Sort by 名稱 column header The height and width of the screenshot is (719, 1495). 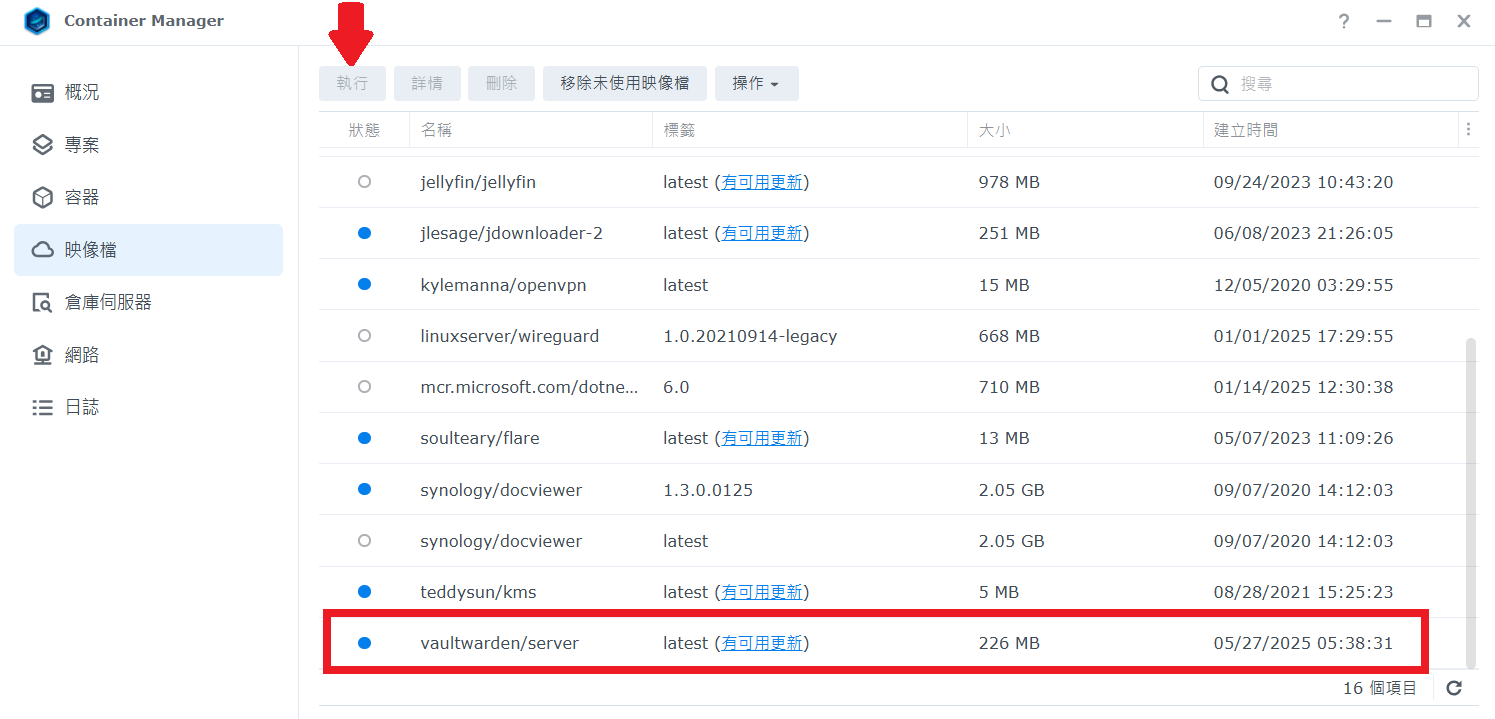point(531,130)
